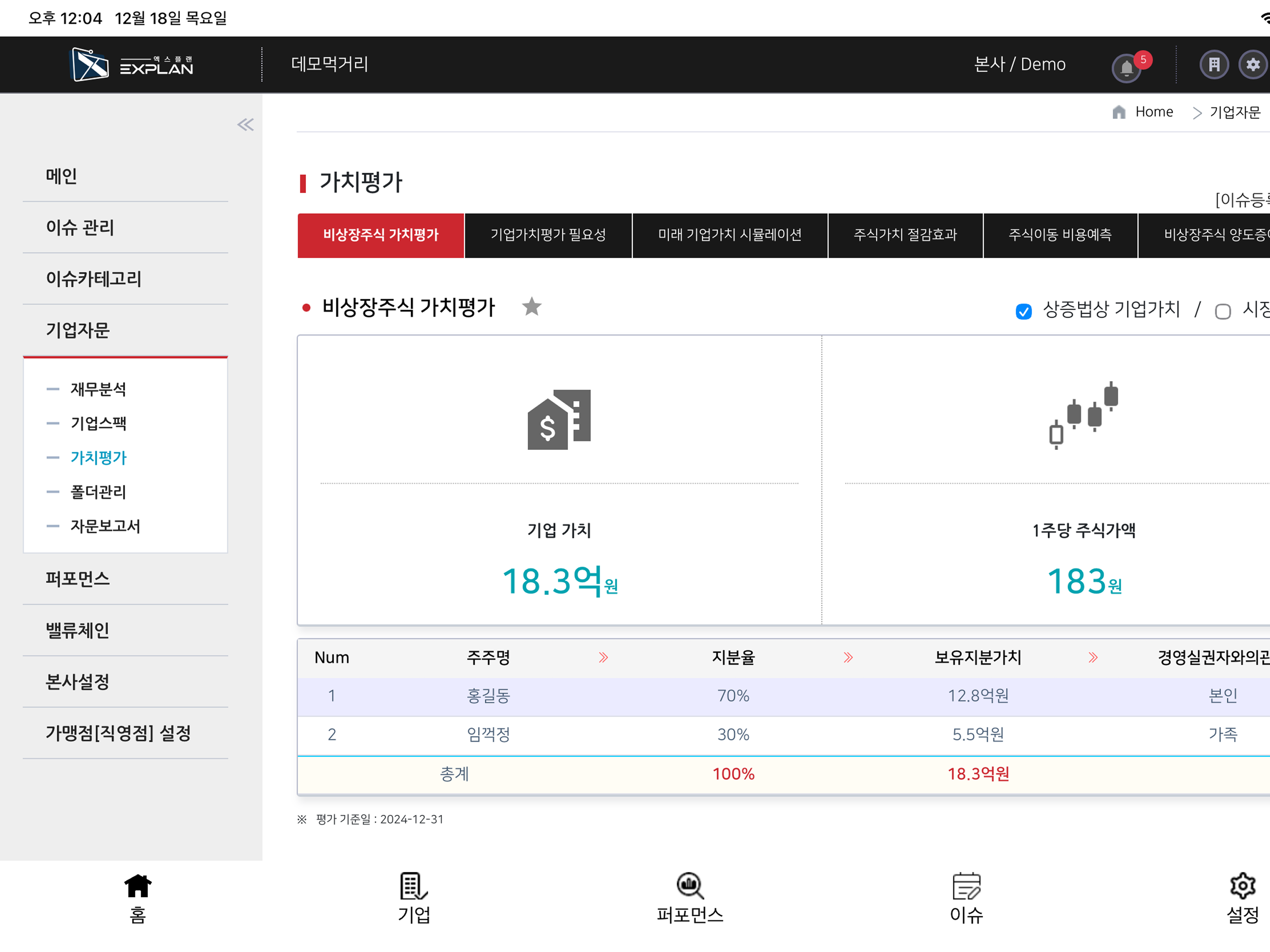
Task: Click the 기업 가치 building dollar icon
Action: pyautogui.click(x=559, y=419)
